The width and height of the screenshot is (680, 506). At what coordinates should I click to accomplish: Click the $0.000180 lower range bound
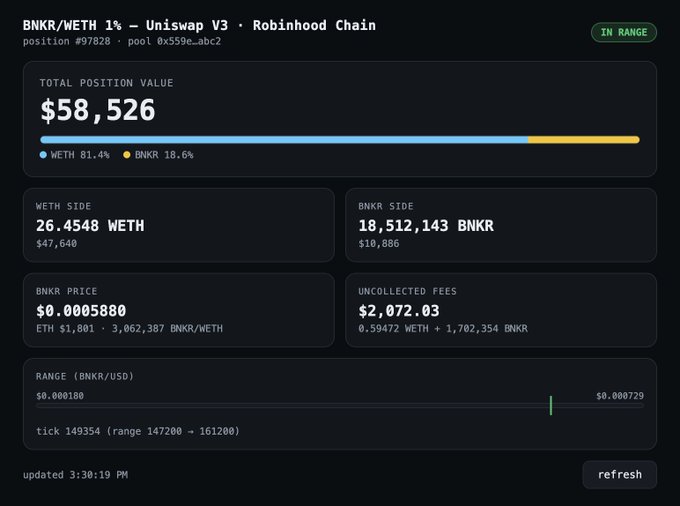coord(60,395)
